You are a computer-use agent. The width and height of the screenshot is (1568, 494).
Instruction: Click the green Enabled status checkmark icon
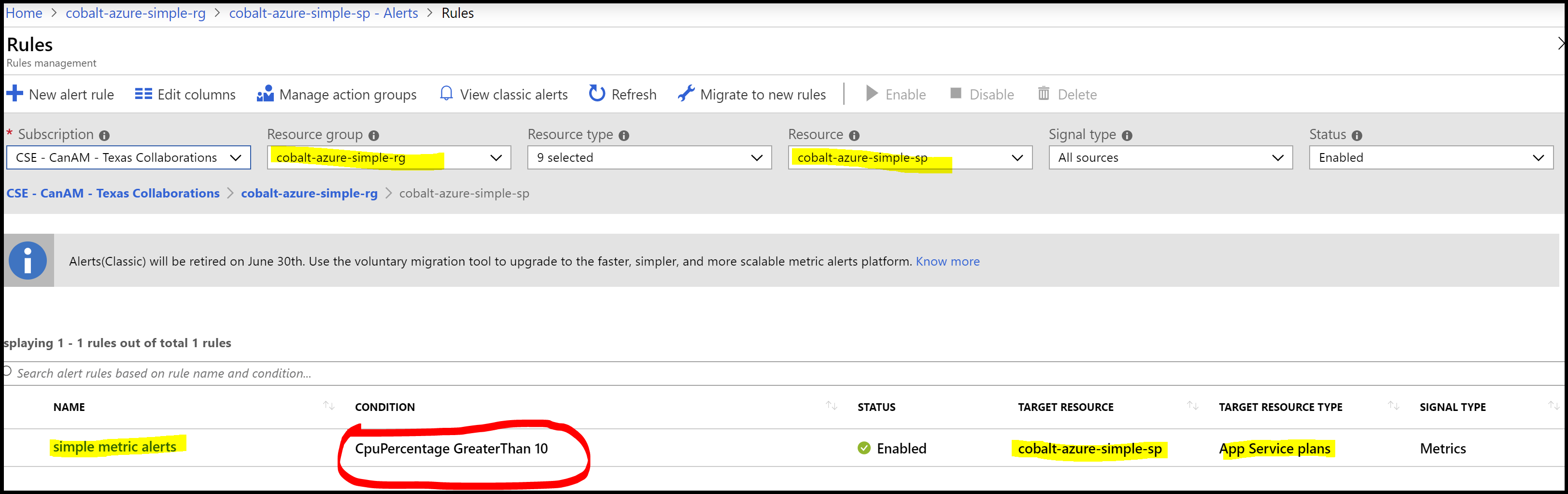tap(864, 449)
